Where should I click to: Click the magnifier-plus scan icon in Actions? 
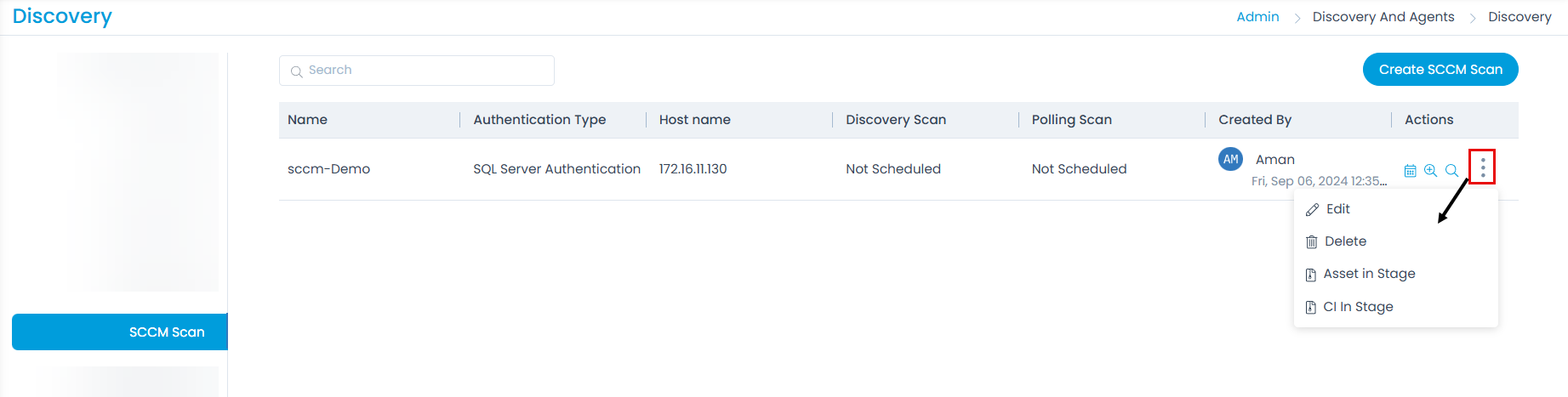click(x=1430, y=171)
